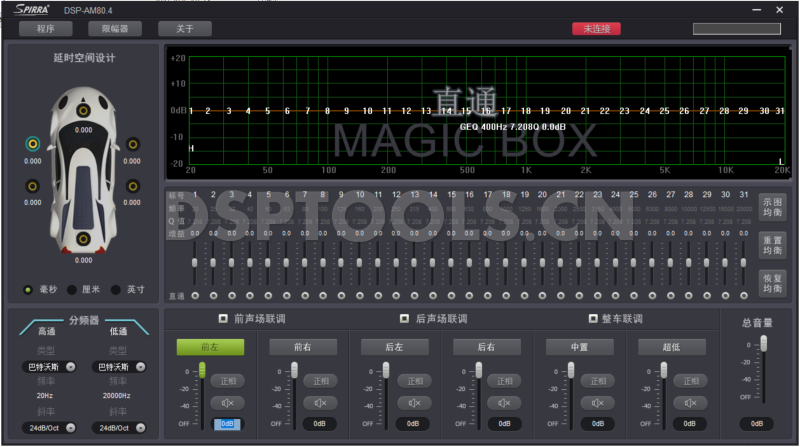
Task: Mute the 后左 channel
Action: tap(414, 403)
